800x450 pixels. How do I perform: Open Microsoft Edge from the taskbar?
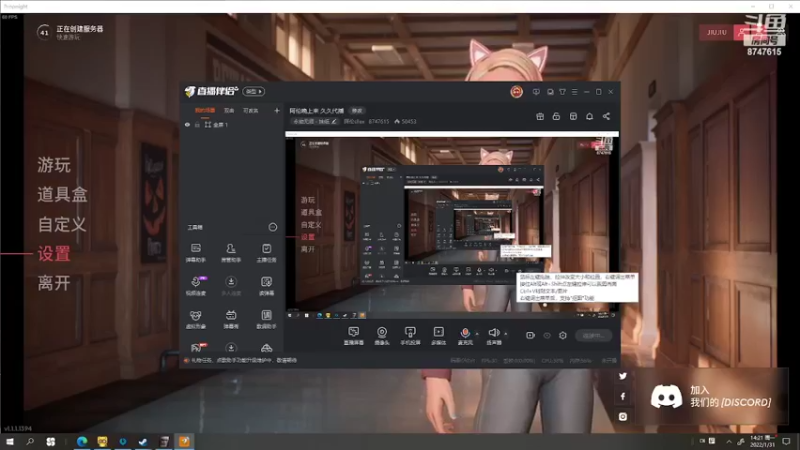(82, 441)
